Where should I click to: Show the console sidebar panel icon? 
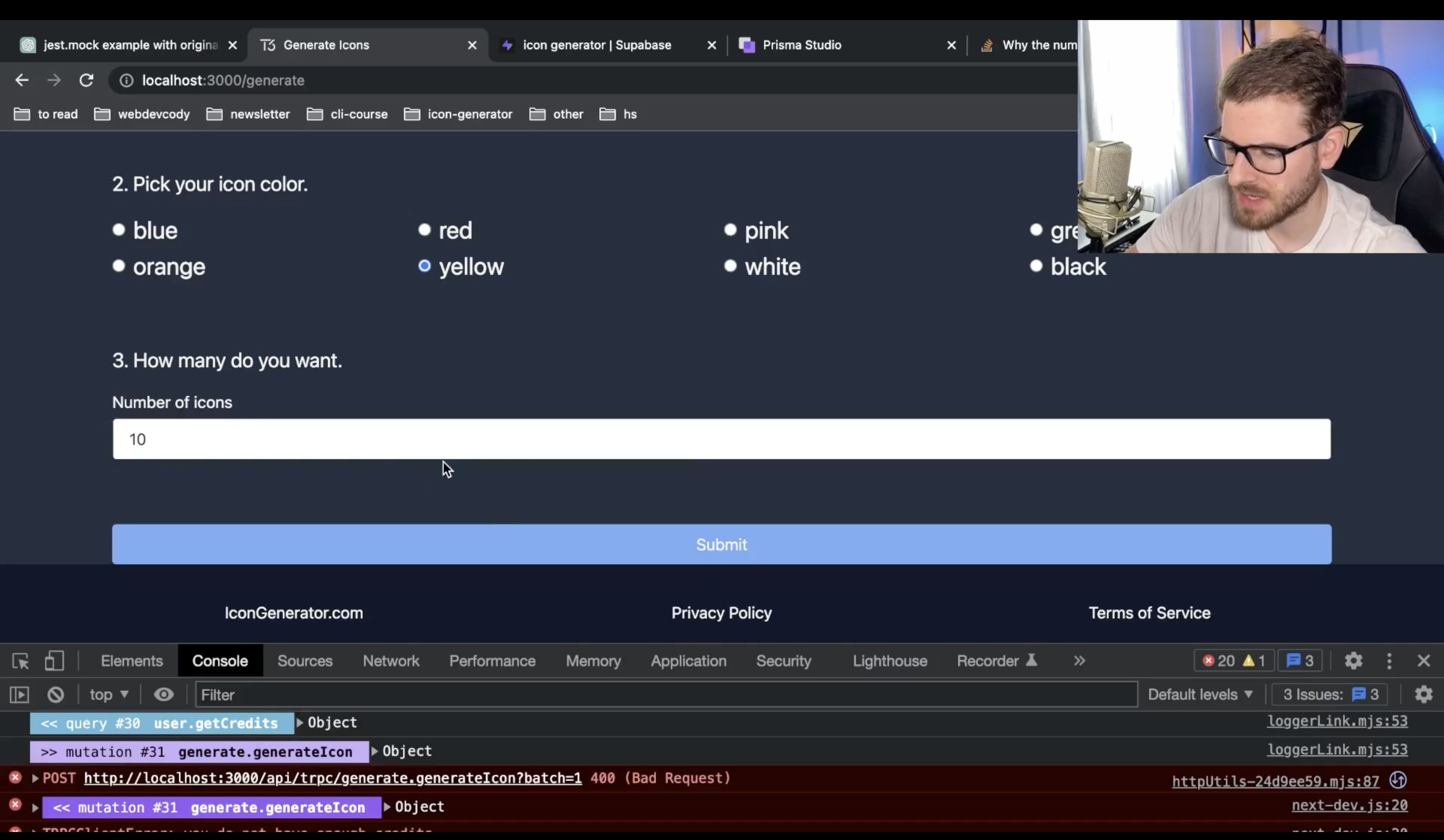pyautogui.click(x=20, y=695)
